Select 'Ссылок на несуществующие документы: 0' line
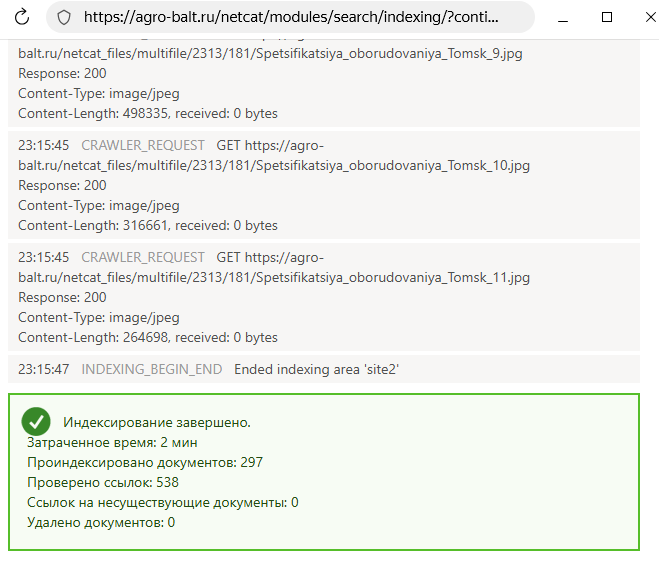Screen dimensions: 659x576 163,502
